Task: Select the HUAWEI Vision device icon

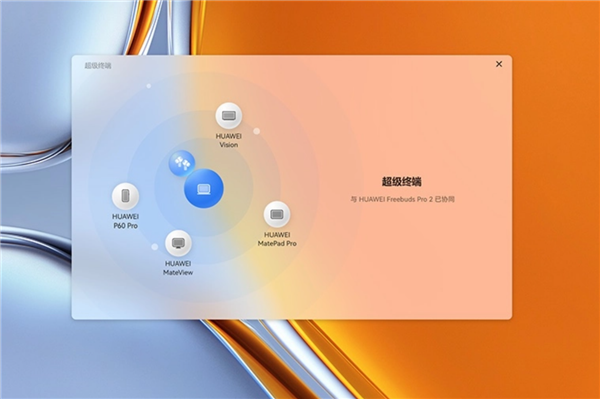Action: point(228,115)
